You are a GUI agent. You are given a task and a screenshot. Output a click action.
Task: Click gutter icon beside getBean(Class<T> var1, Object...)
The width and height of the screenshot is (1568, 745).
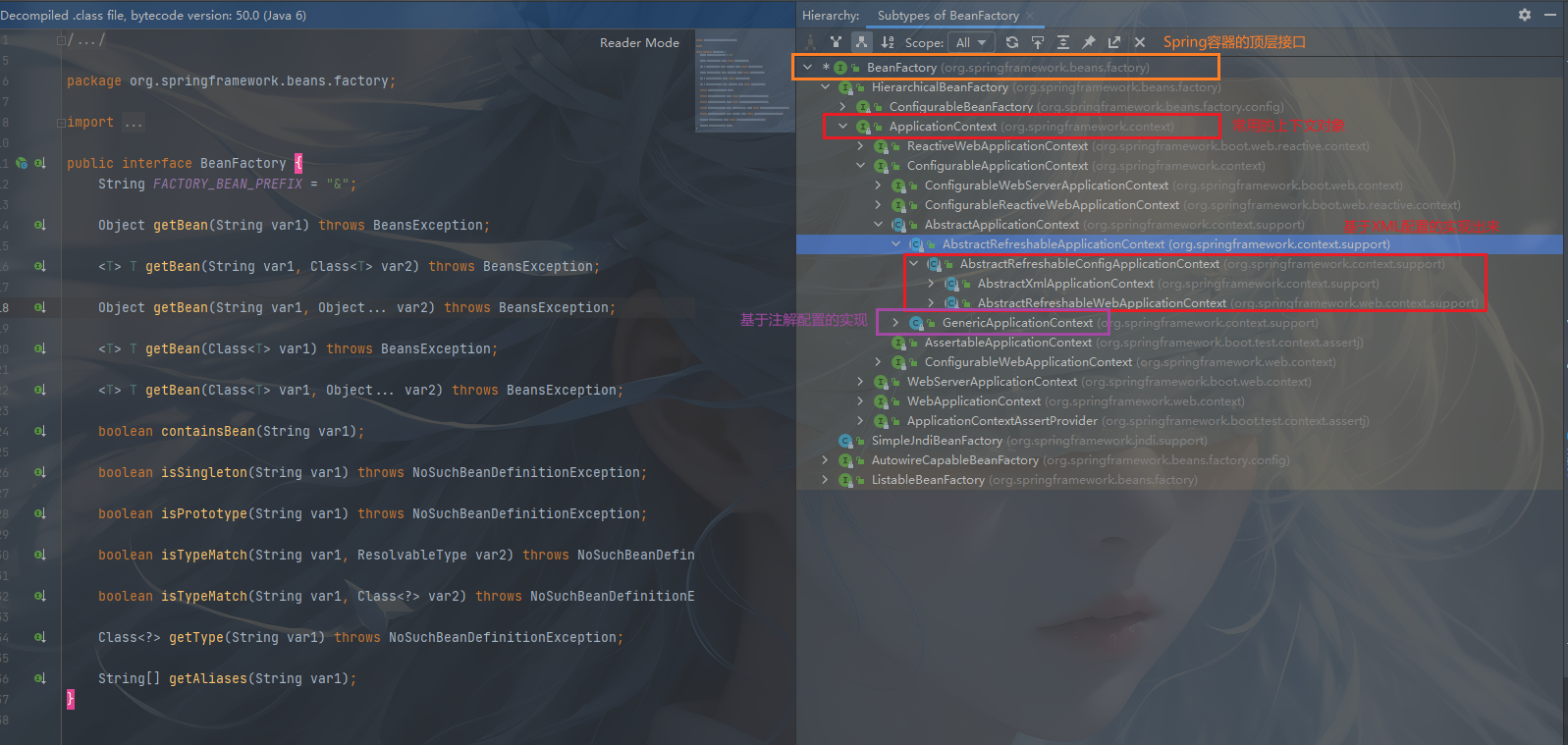click(40, 390)
